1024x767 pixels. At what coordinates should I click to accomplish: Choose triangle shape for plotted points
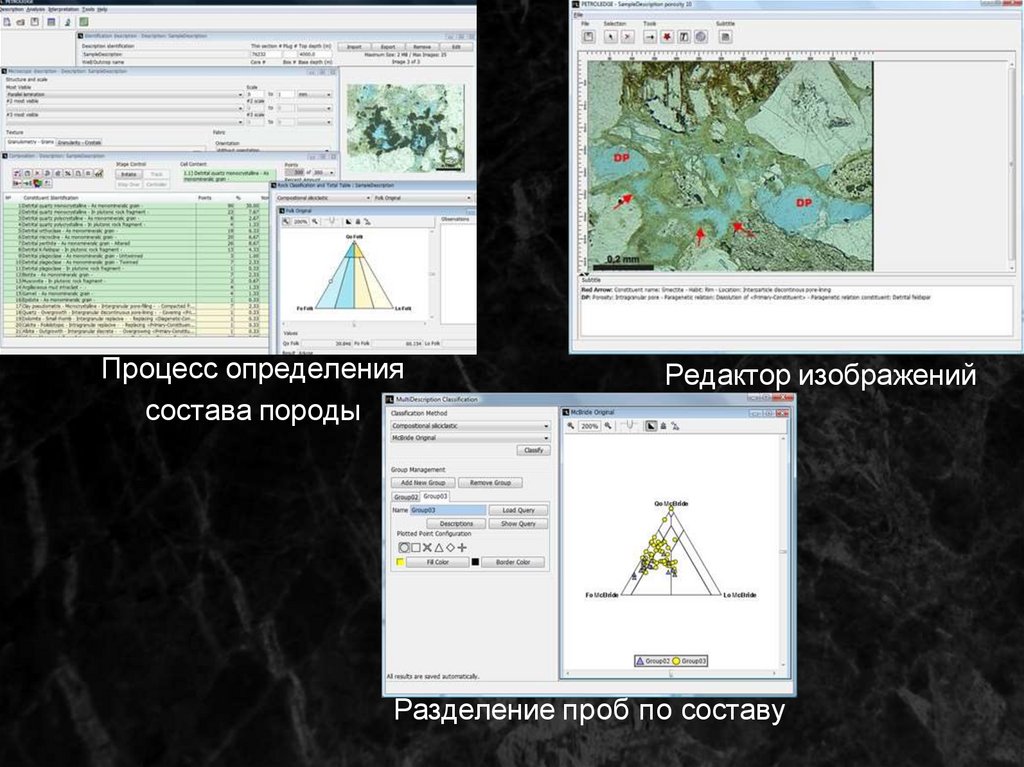439,547
